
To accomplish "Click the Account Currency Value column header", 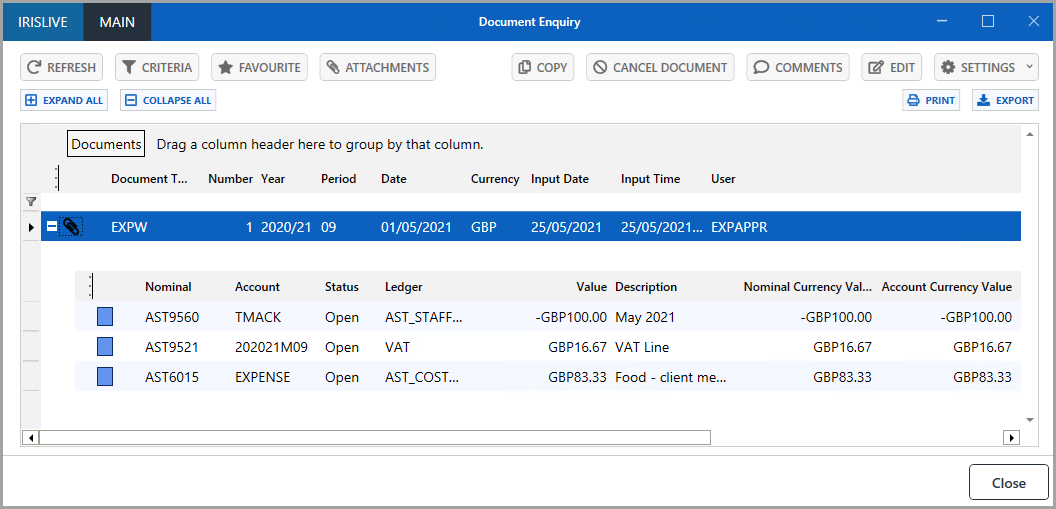I will point(947,287).
